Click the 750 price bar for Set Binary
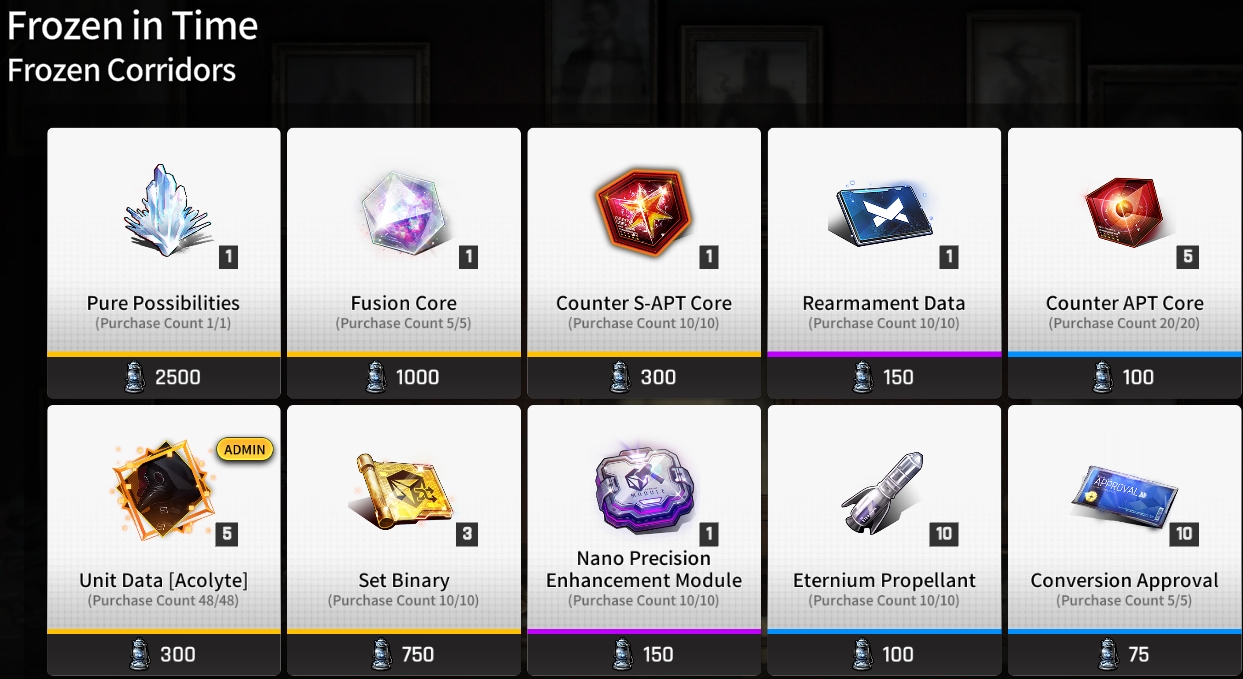The width and height of the screenshot is (1243, 679). point(404,654)
